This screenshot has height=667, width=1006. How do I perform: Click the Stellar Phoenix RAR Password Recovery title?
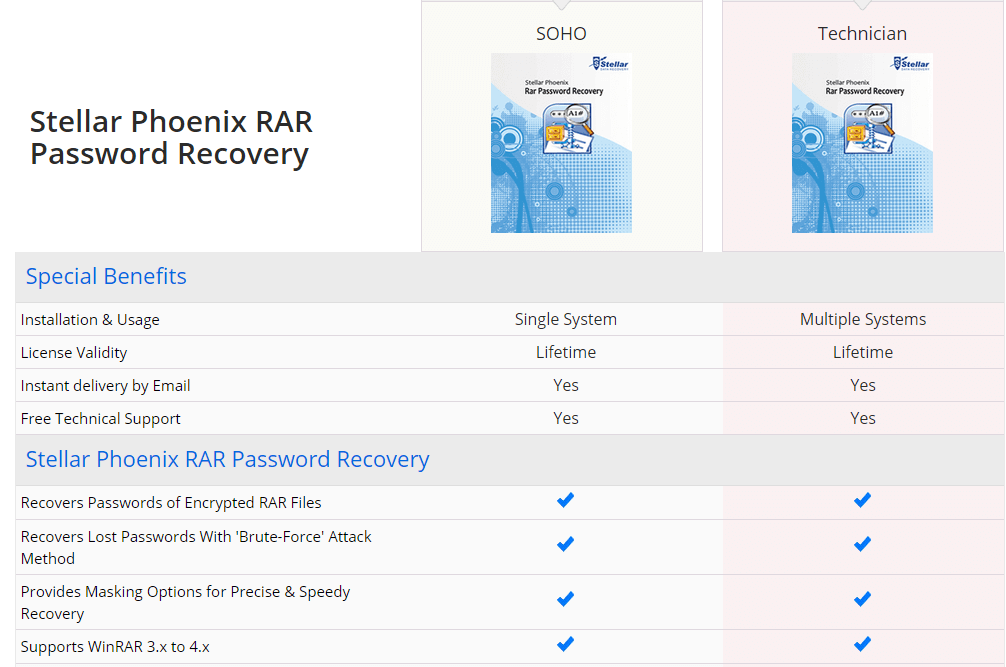171,138
